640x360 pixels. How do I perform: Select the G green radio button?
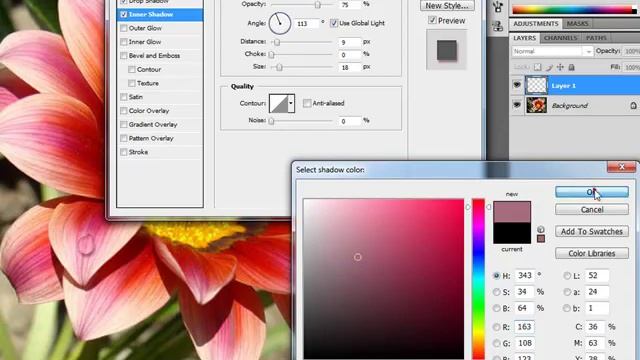coord(496,343)
